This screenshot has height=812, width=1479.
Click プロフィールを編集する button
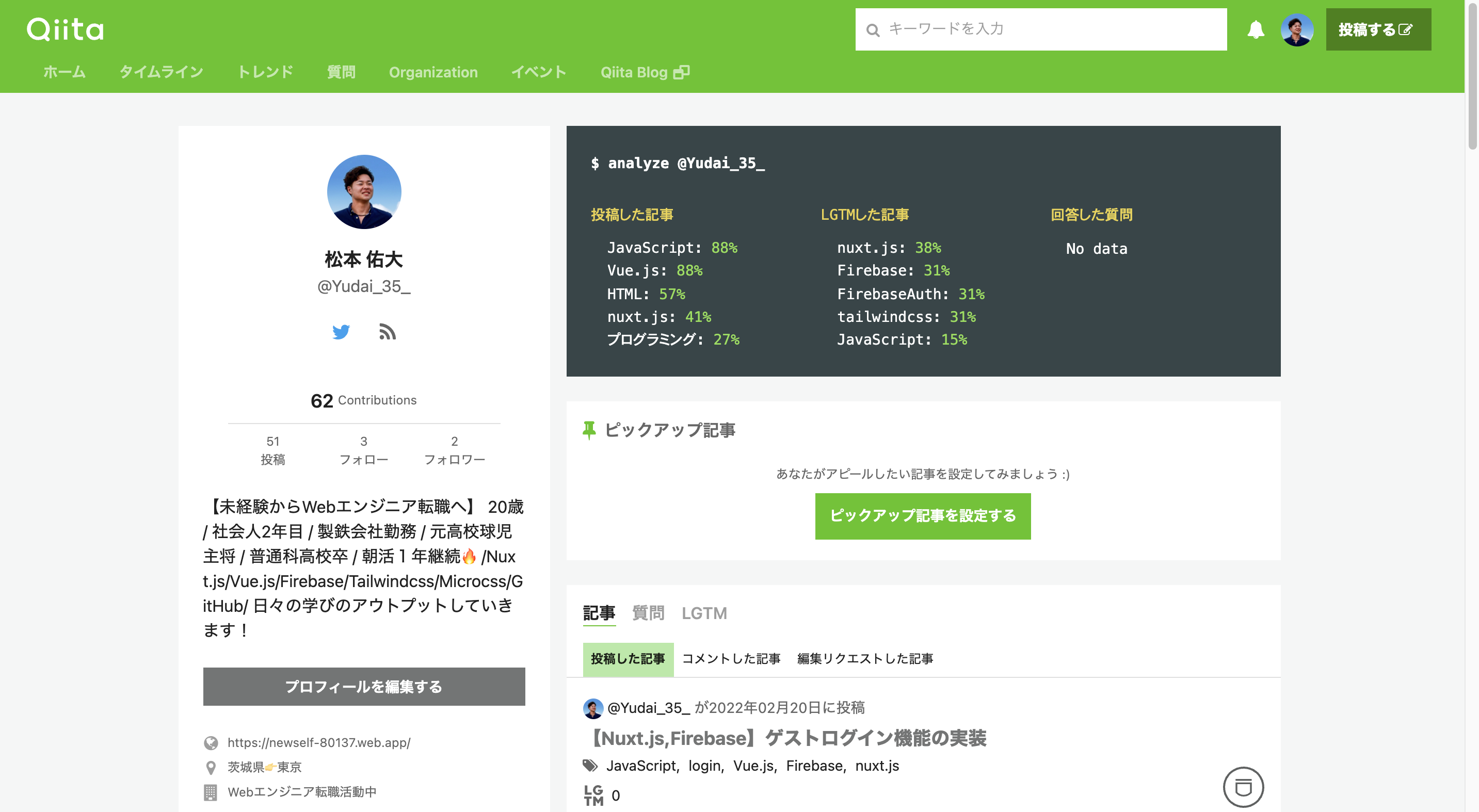click(x=364, y=686)
